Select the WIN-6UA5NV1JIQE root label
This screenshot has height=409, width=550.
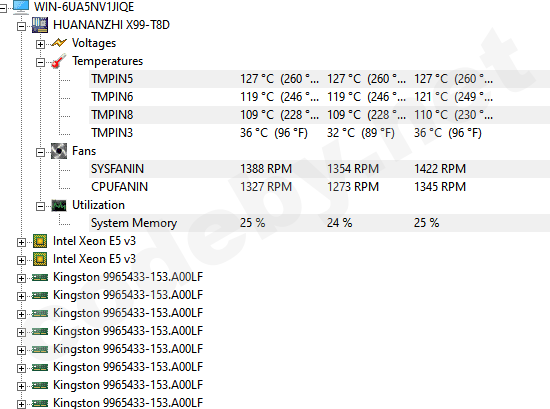(x=84, y=7)
